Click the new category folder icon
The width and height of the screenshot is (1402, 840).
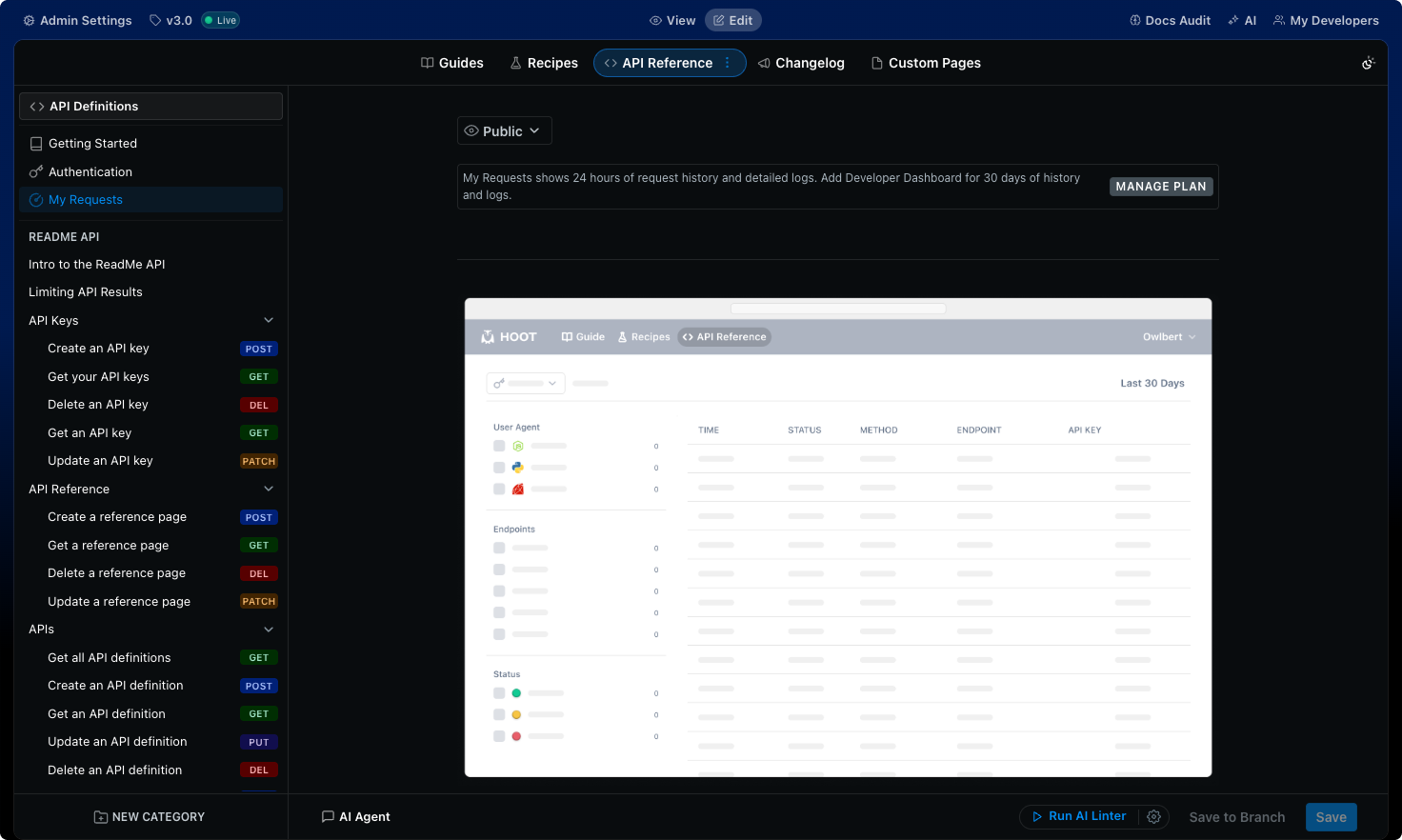point(101,817)
